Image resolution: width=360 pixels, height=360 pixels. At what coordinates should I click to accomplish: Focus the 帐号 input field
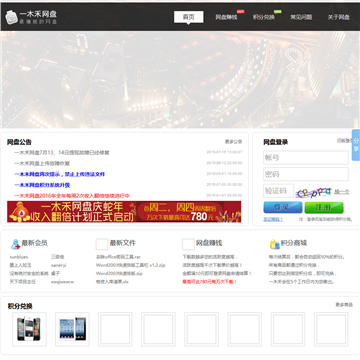pos(306,158)
